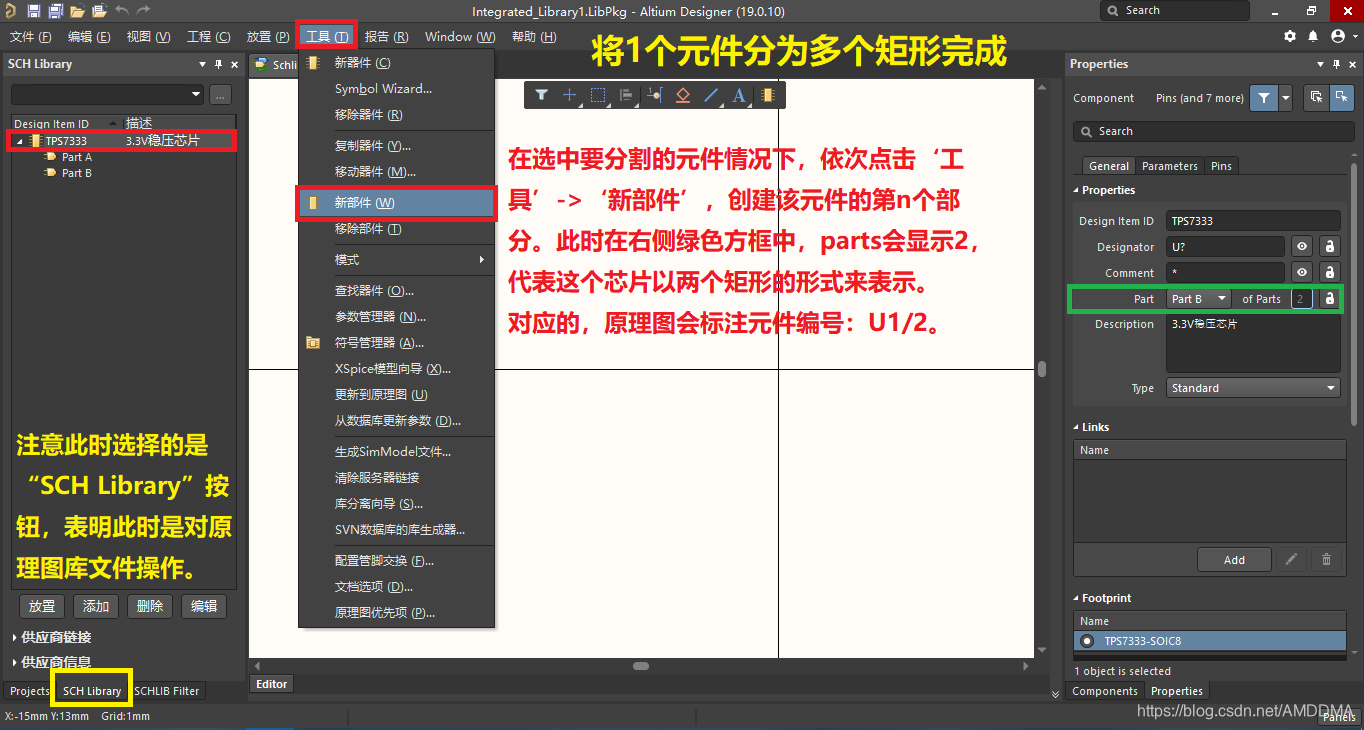Click the Save All icon in the title bar
Viewport: 1364px width, 730px height.
56,11
